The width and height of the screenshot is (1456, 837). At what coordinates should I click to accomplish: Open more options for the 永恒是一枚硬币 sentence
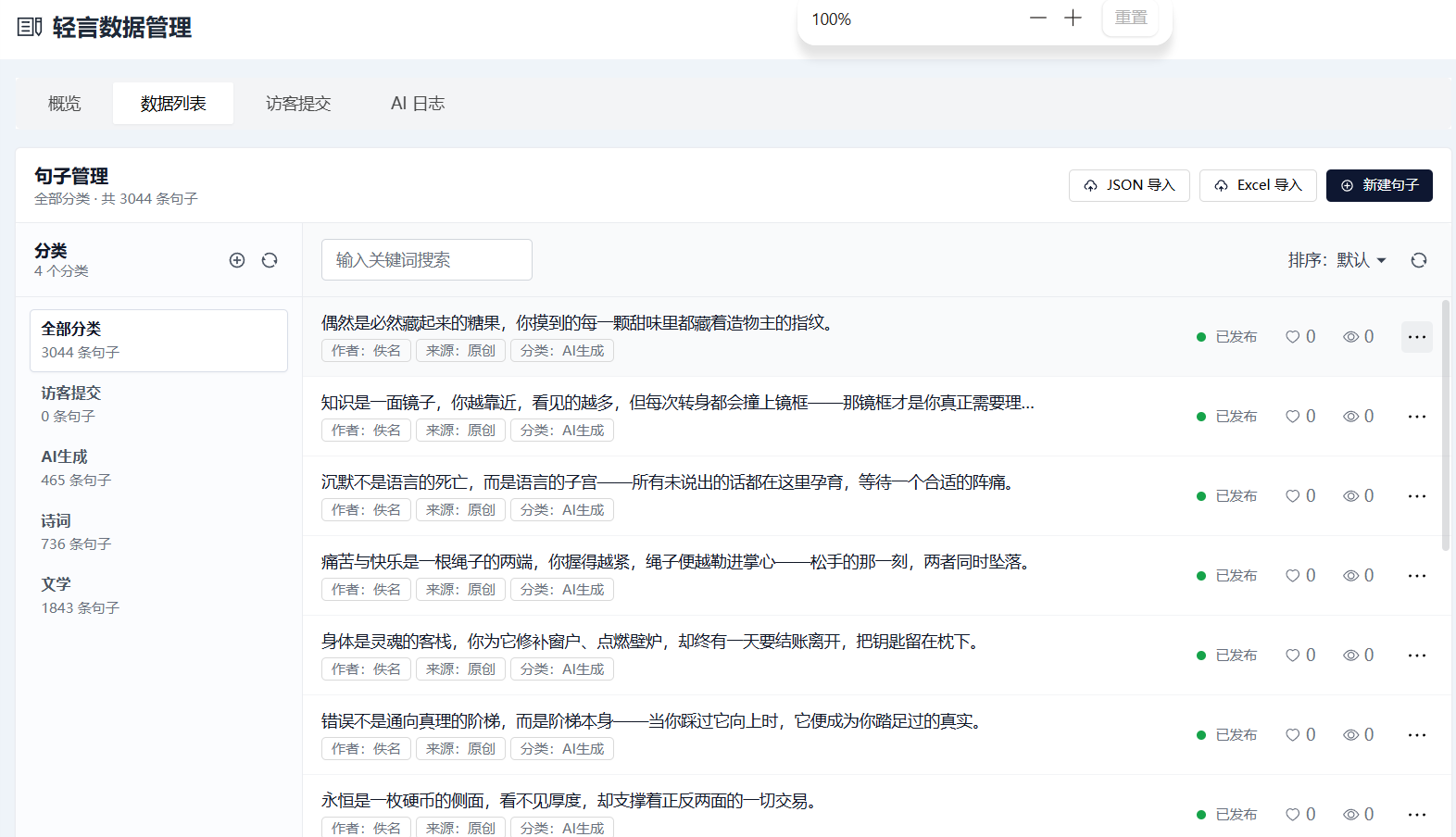tap(1417, 815)
